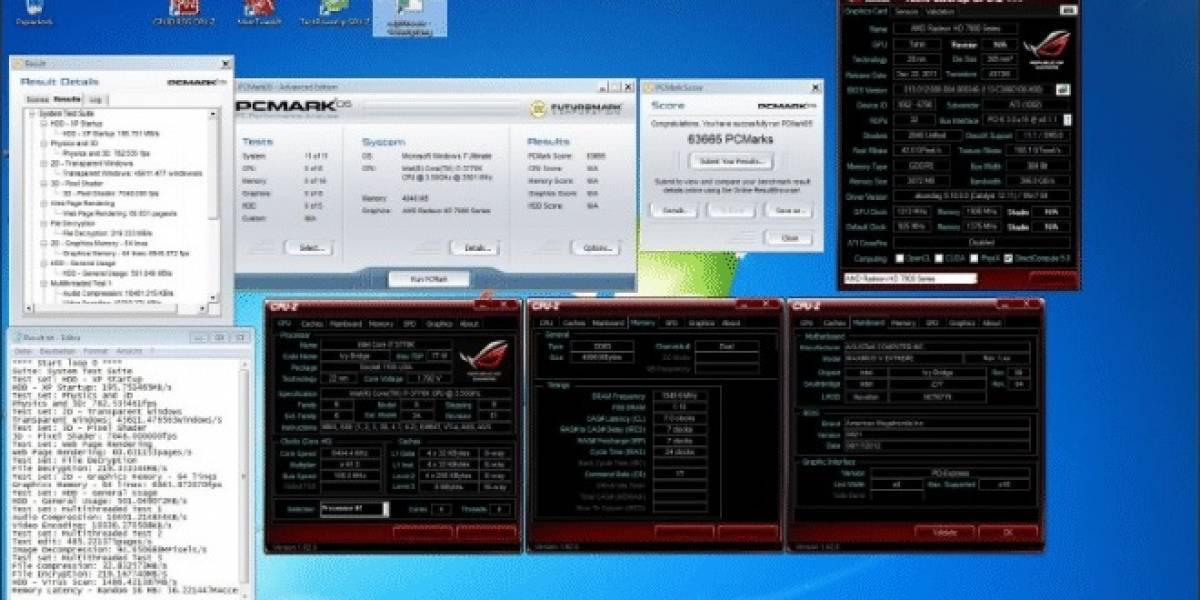This screenshot has width=1200, height=600.
Task: Open the Ansicht menu in the Editor
Action: point(129,351)
